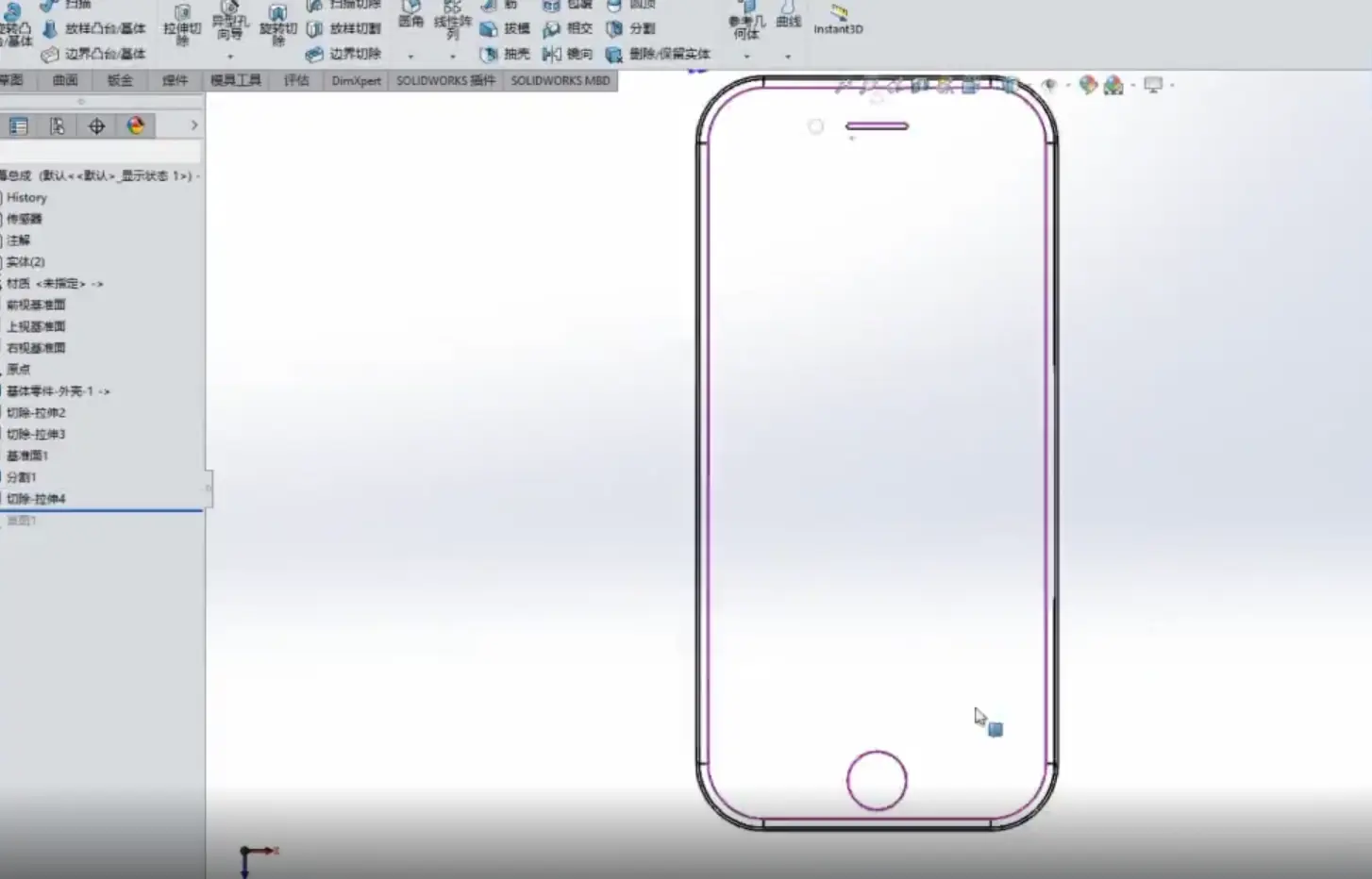Select 边界凸台/基体 boundary boss tool
The height and width of the screenshot is (879, 1372).
[94, 55]
